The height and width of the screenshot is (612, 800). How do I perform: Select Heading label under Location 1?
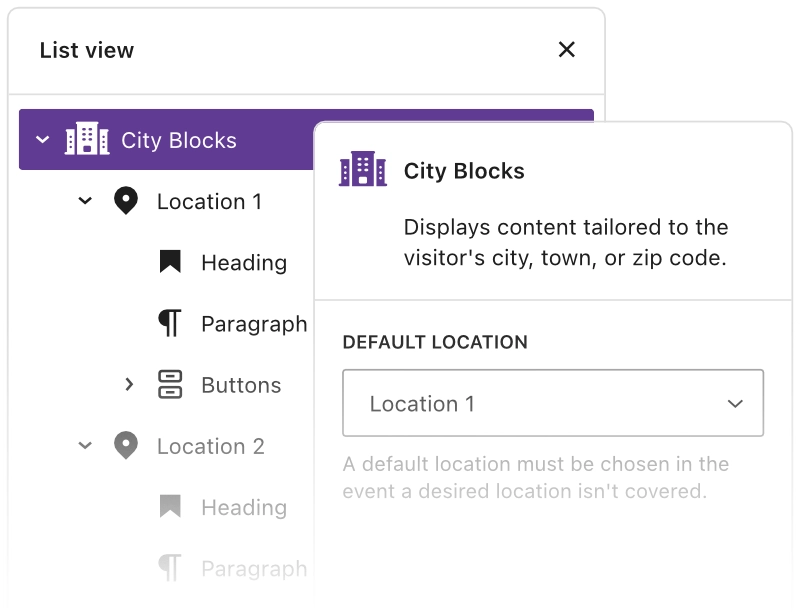244,263
